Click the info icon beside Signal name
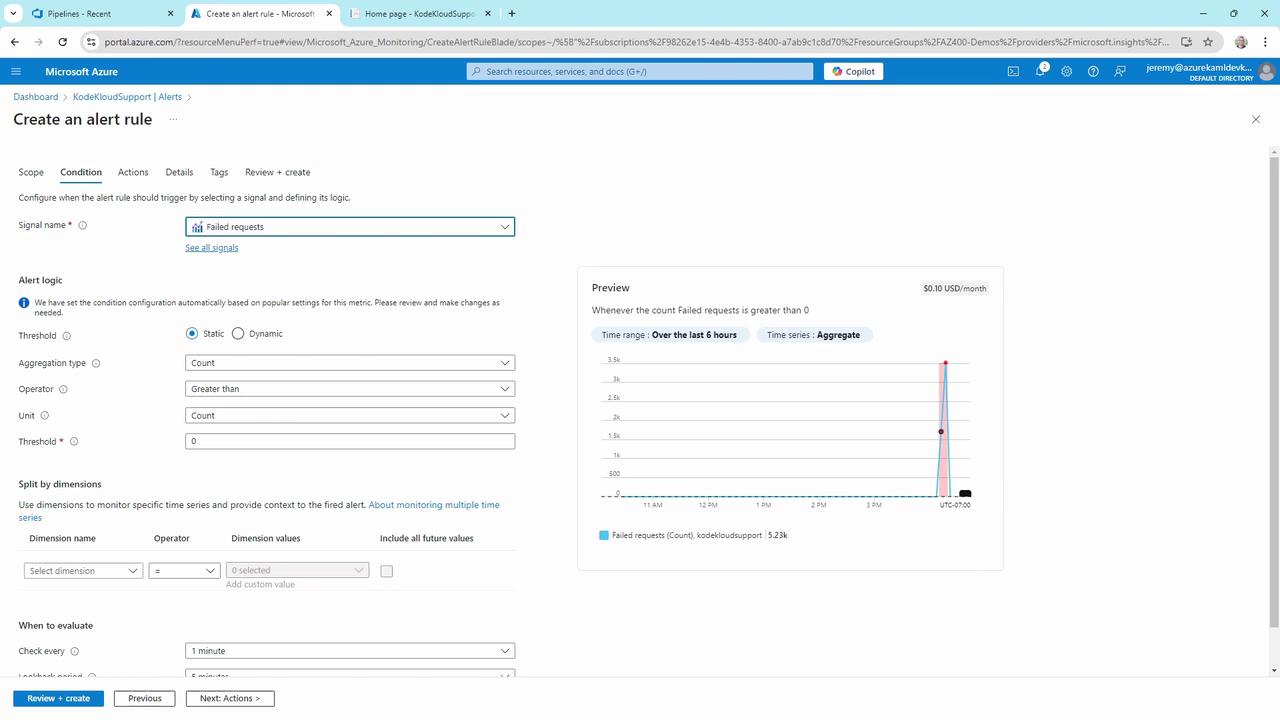The image size is (1280, 720). pyautogui.click(x=83, y=225)
